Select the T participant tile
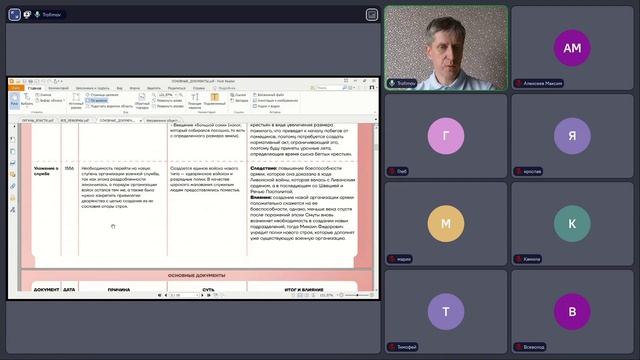The width and height of the screenshot is (640, 360). [446, 311]
